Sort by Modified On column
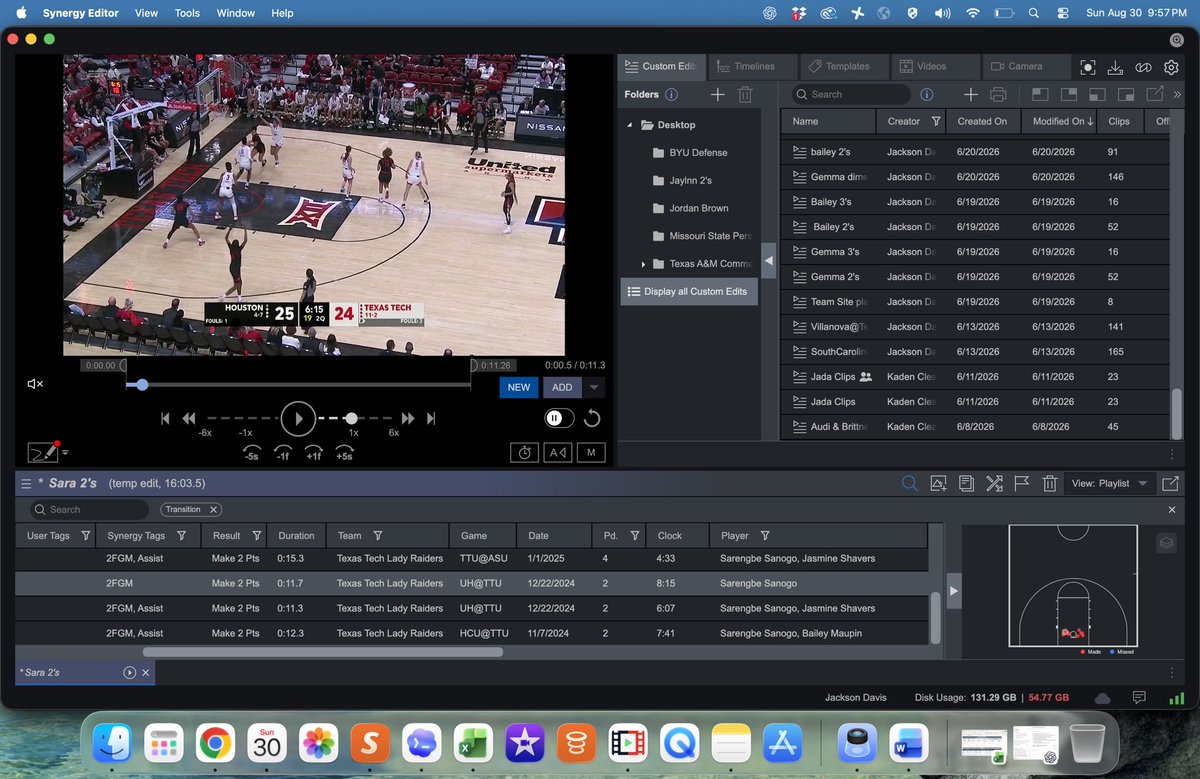 point(1063,121)
